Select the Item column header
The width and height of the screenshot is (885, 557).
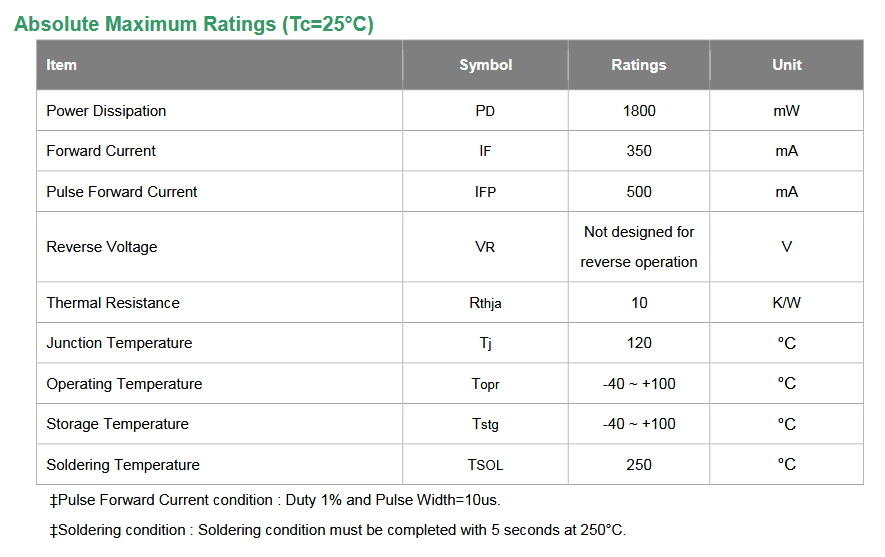[x=61, y=65]
